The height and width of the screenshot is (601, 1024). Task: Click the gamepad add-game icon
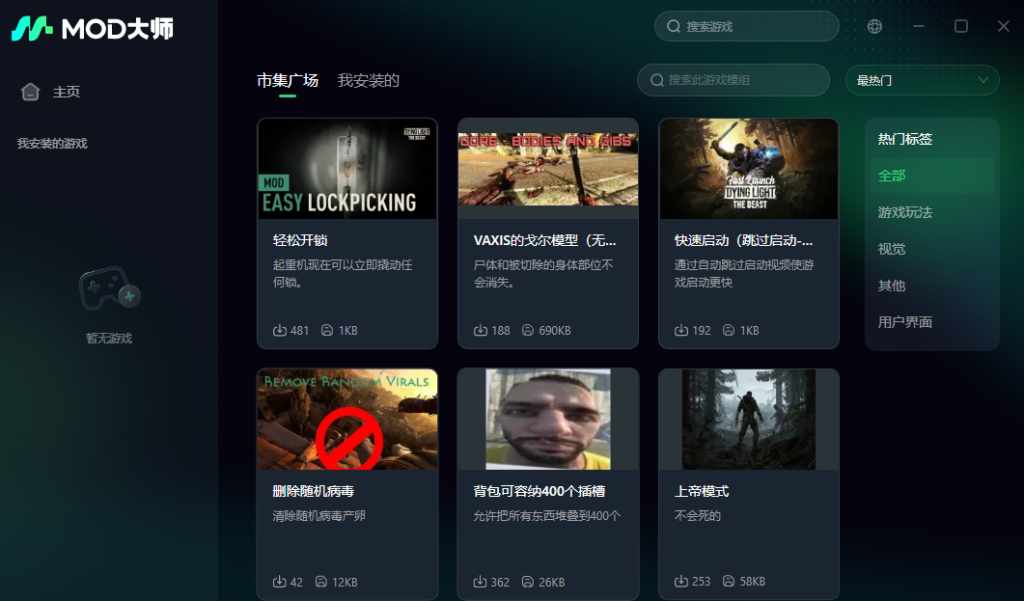point(109,288)
